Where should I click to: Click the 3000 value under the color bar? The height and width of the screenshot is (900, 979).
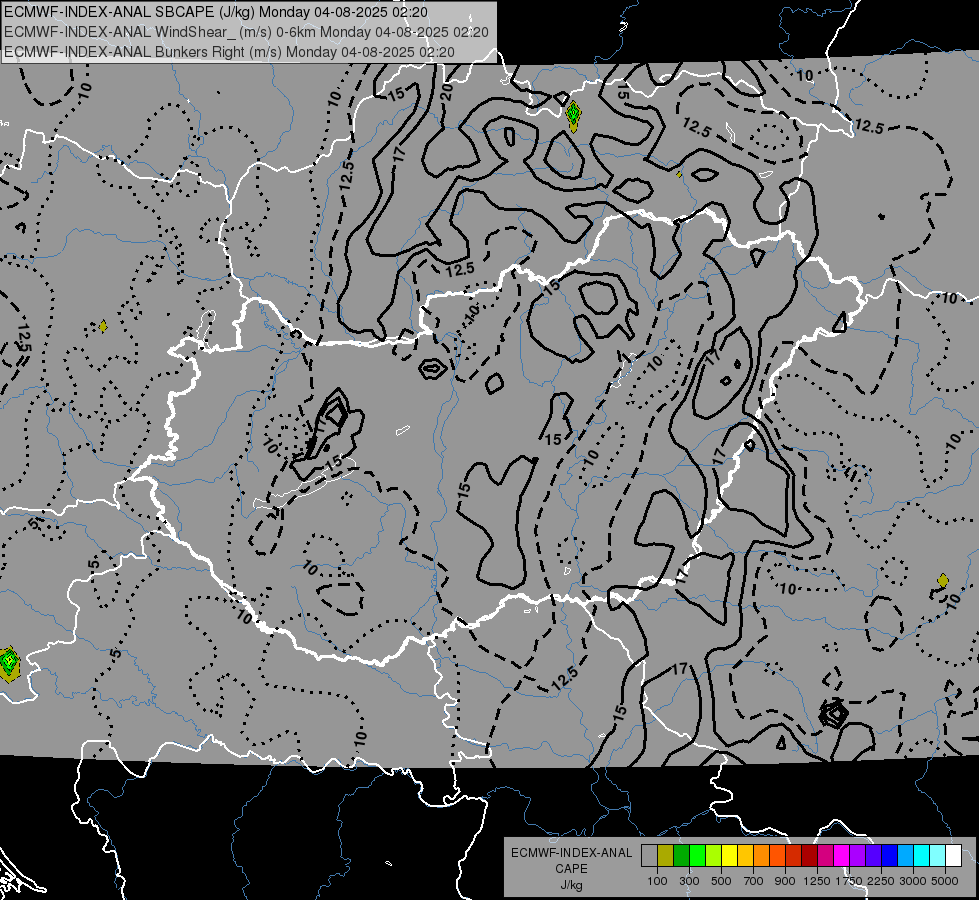coord(913,881)
